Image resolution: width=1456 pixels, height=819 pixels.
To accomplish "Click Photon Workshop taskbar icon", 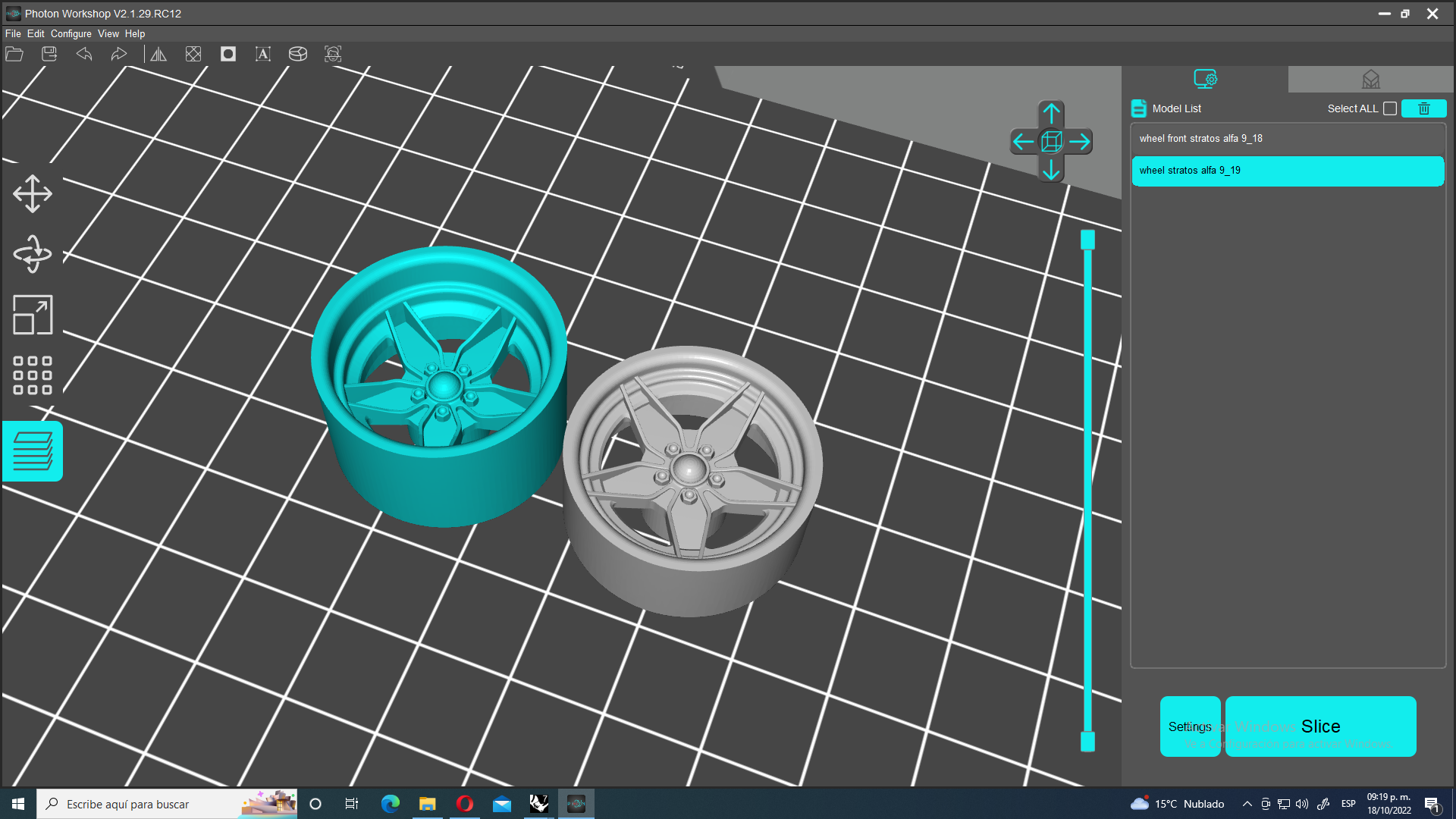I will [576, 804].
